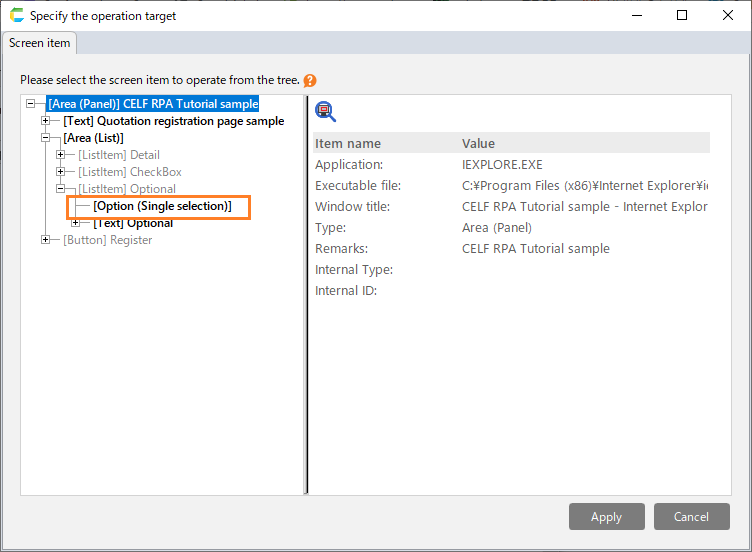
Task: Collapse the root CELF RPA Tutorial sample node
Action: (31, 104)
